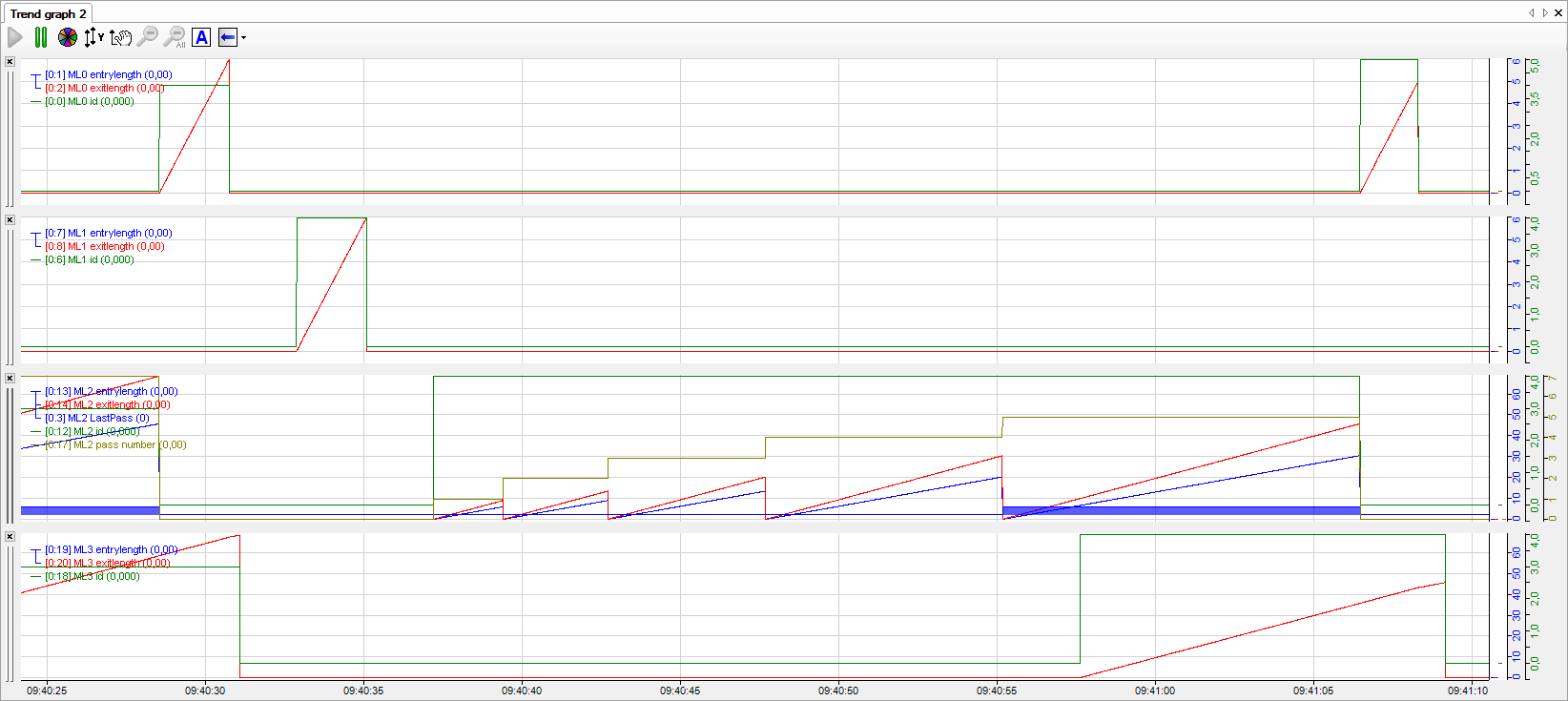This screenshot has width=1568, height=701.
Task: Select the ML2 pass number legend entry
Action: (115, 444)
